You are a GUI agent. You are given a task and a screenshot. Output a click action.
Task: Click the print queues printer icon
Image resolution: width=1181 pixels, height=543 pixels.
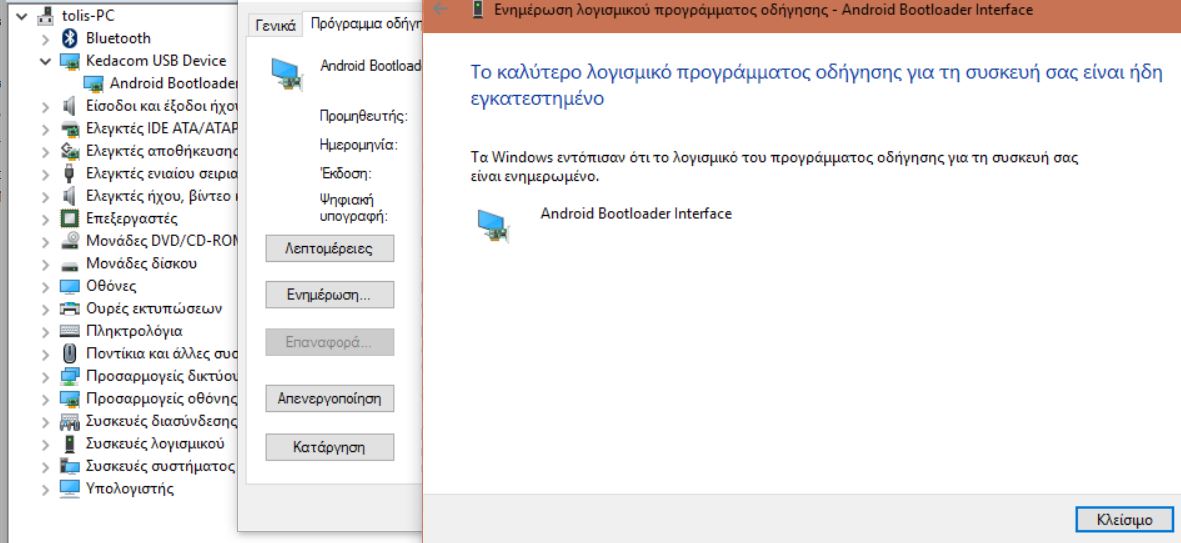(x=69, y=309)
